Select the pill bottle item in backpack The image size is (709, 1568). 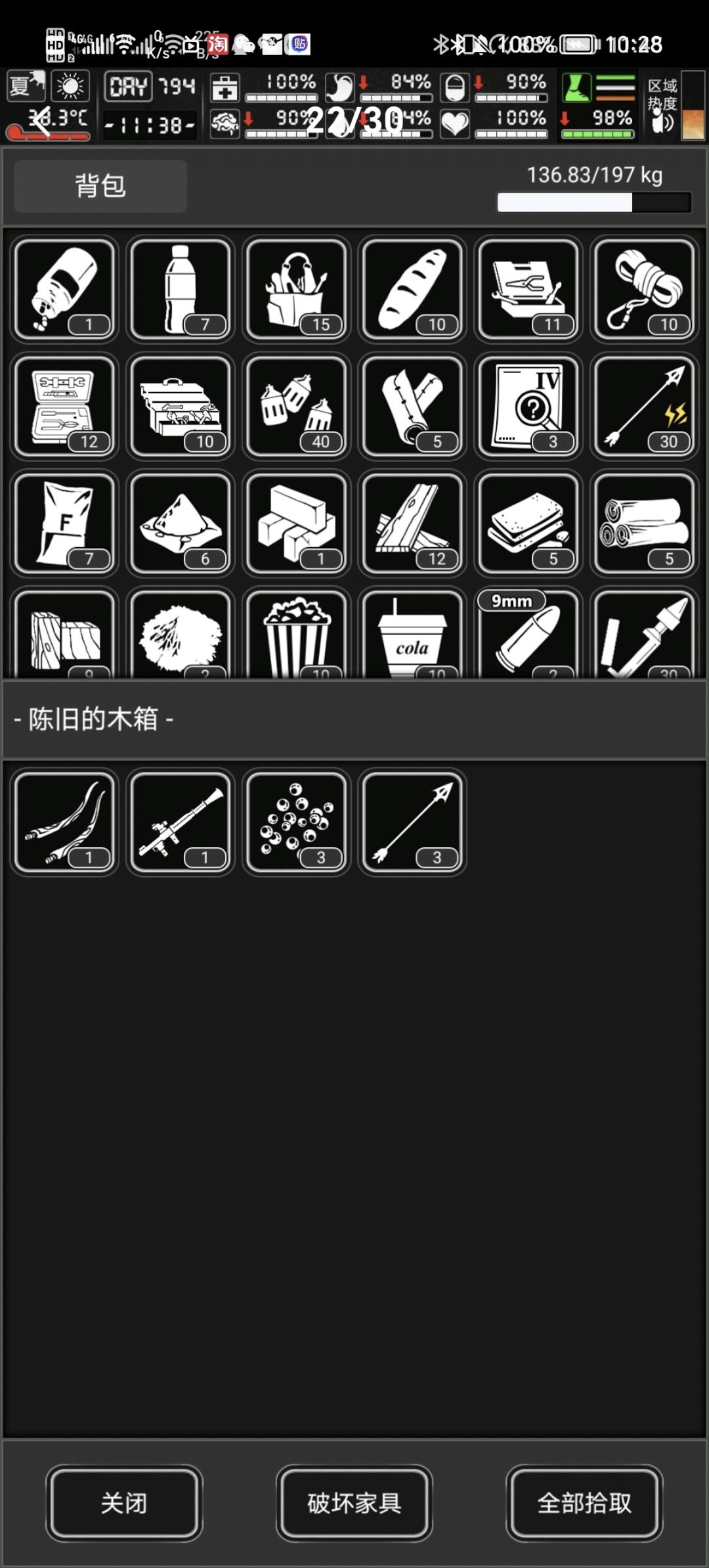64,289
